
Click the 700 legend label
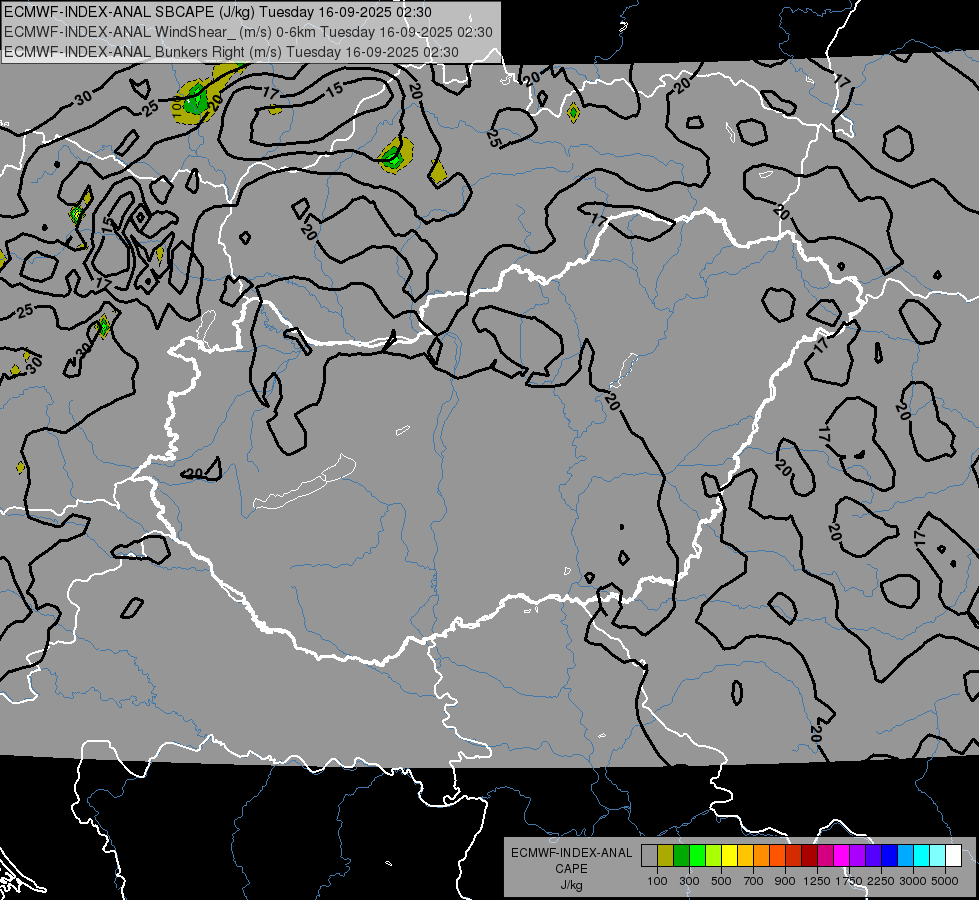click(753, 881)
